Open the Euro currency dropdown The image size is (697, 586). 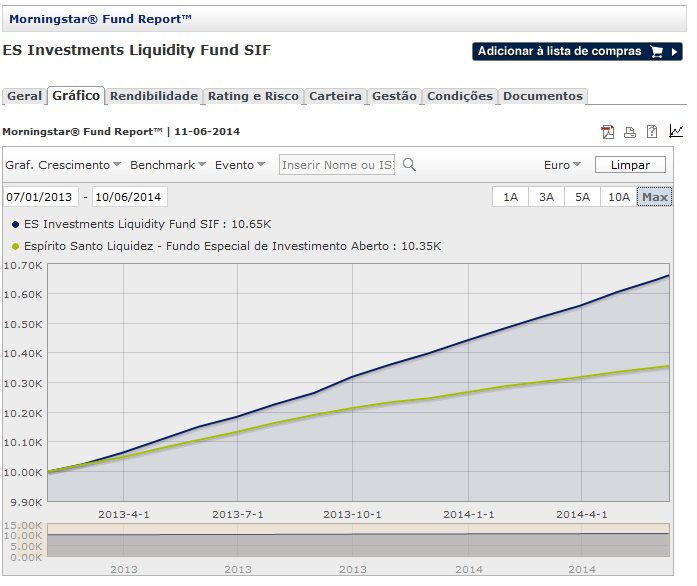[x=562, y=165]
